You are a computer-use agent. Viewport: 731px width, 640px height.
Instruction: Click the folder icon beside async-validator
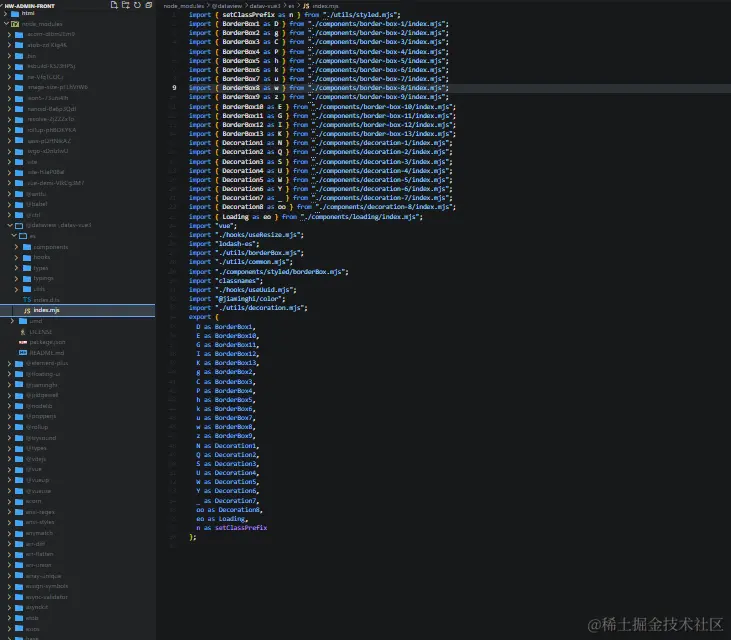point(19,597)
